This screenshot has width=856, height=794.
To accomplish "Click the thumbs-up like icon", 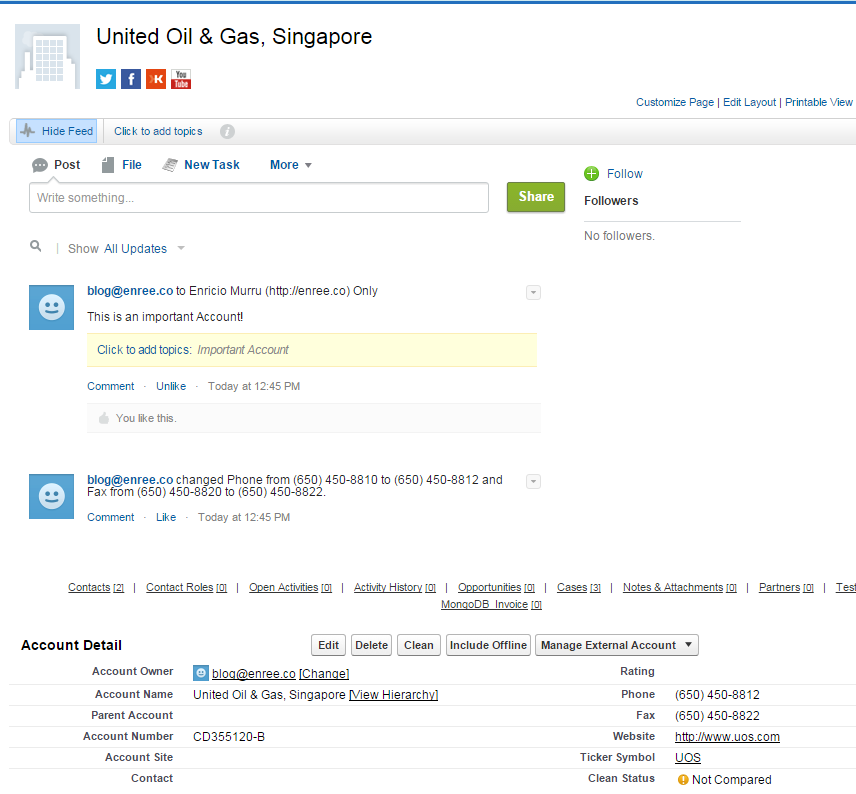I will (x=104, y=418).
